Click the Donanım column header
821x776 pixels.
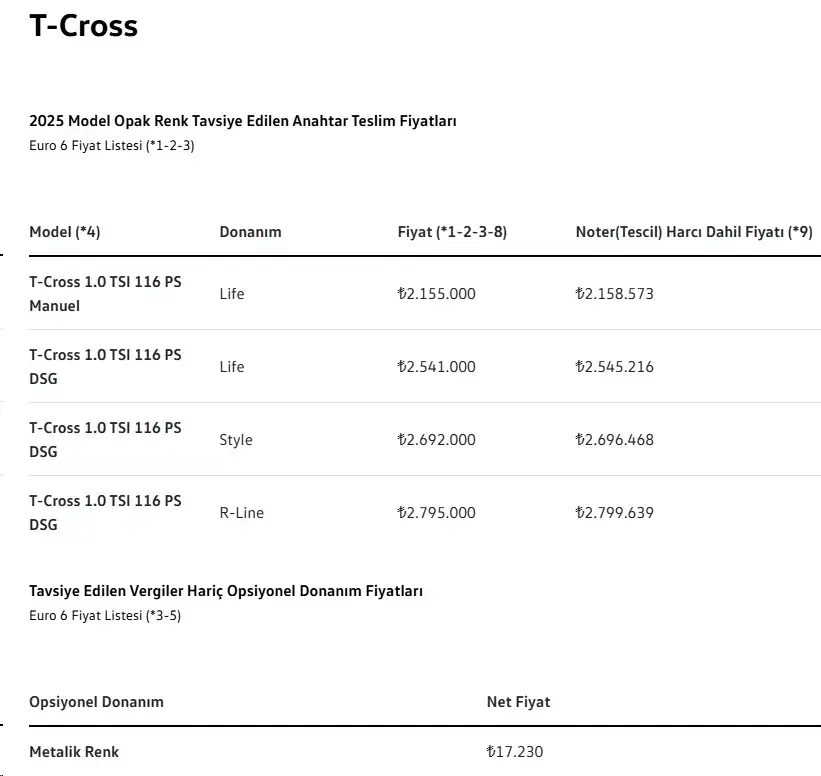tap(250, 232)
